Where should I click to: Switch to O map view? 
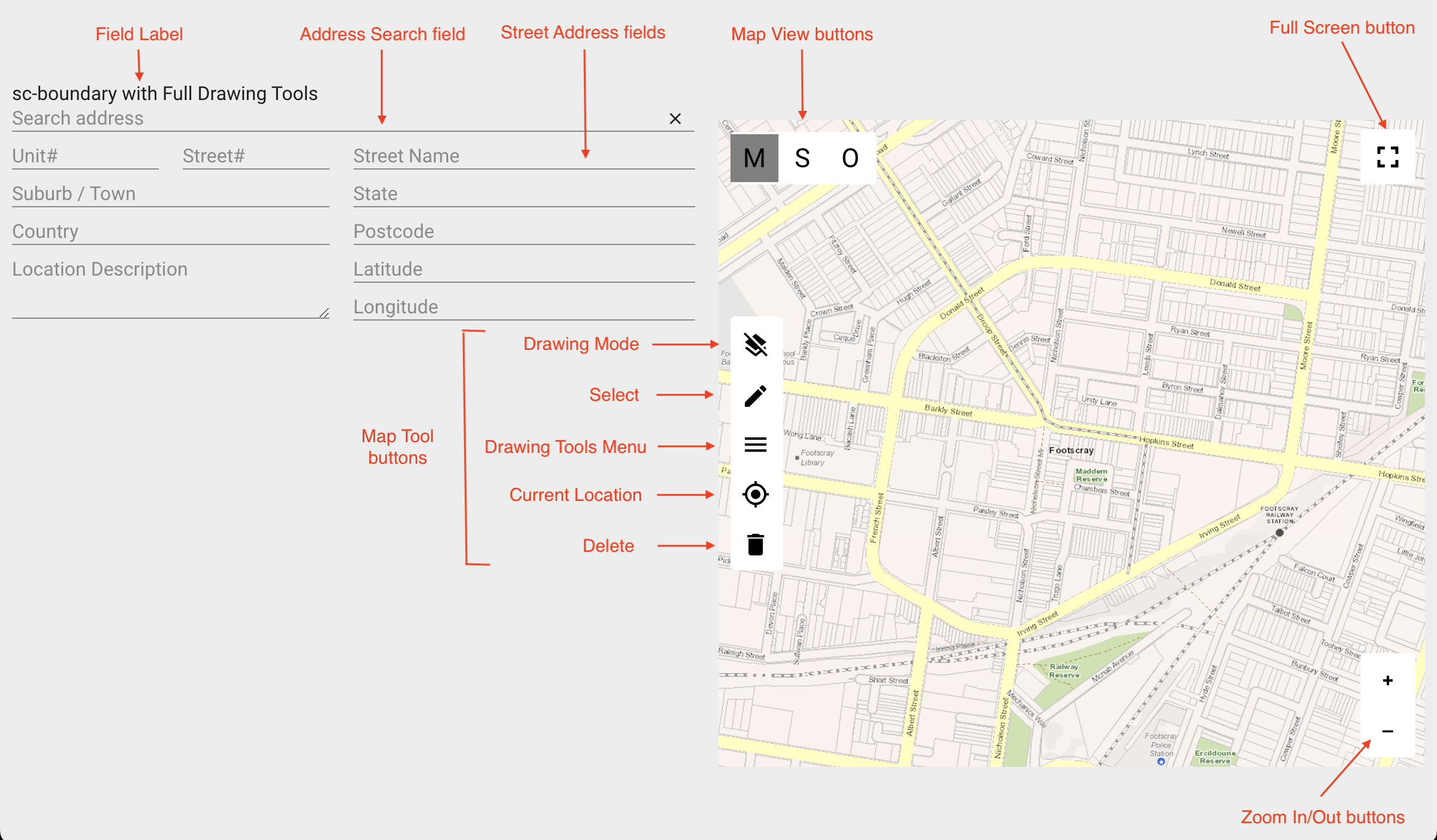(850, 158)
